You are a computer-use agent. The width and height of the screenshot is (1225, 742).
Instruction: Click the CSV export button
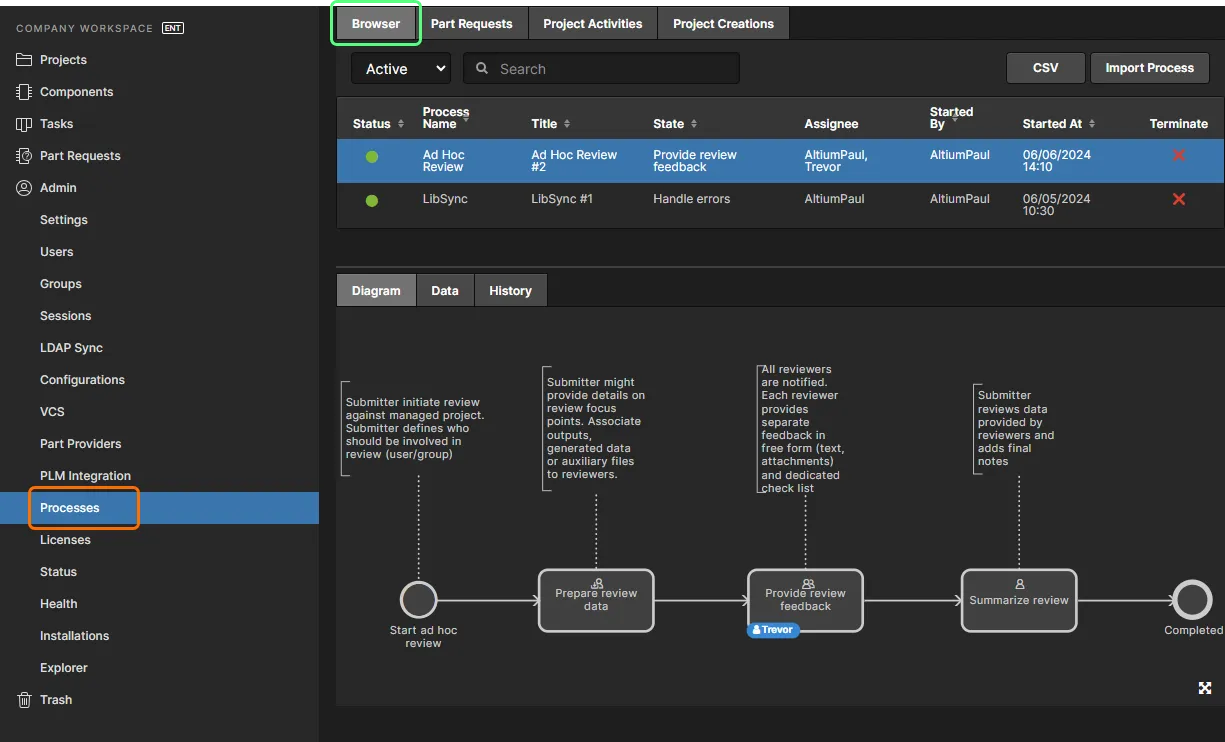click(1045, 68)
